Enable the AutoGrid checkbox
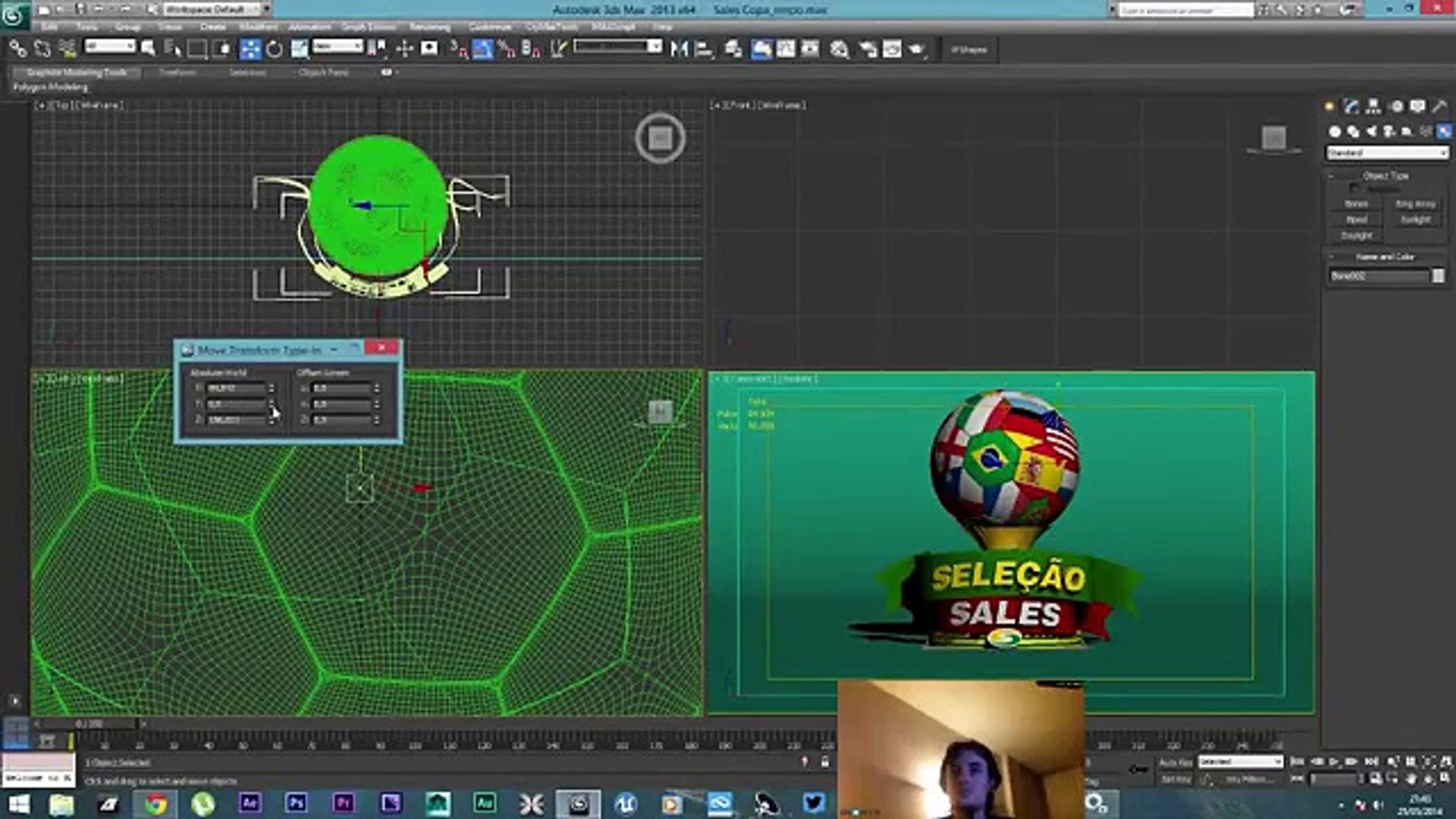 click(1354, 188)
